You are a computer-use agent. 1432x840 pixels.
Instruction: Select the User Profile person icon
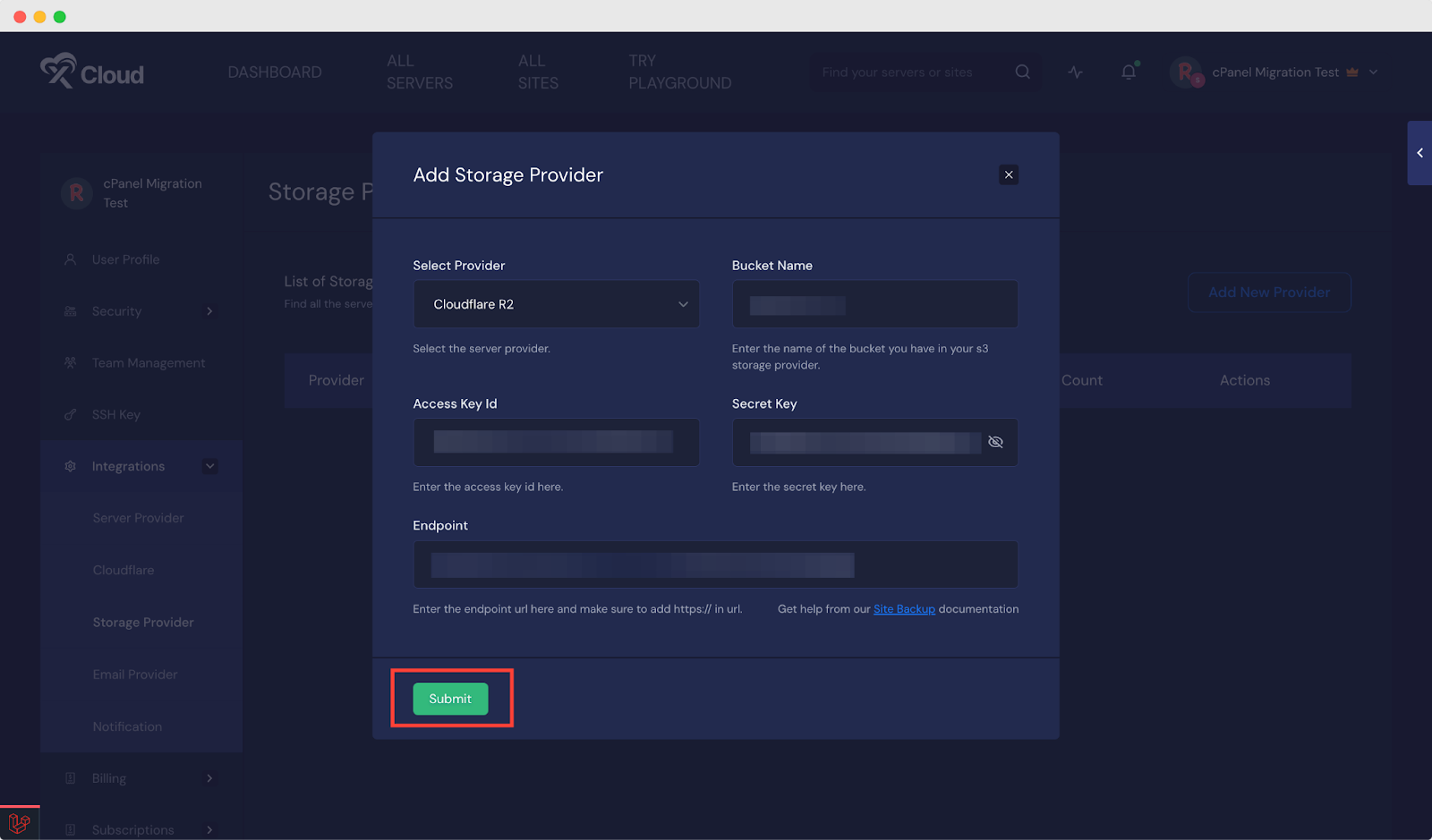click(x=71, y=259)
